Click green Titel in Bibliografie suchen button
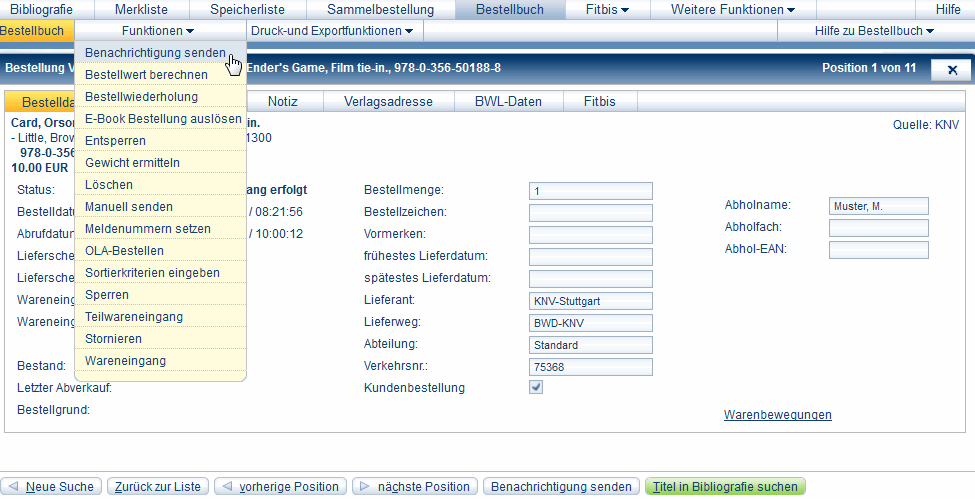The image size is (975, 499). [x=725, y=487]
